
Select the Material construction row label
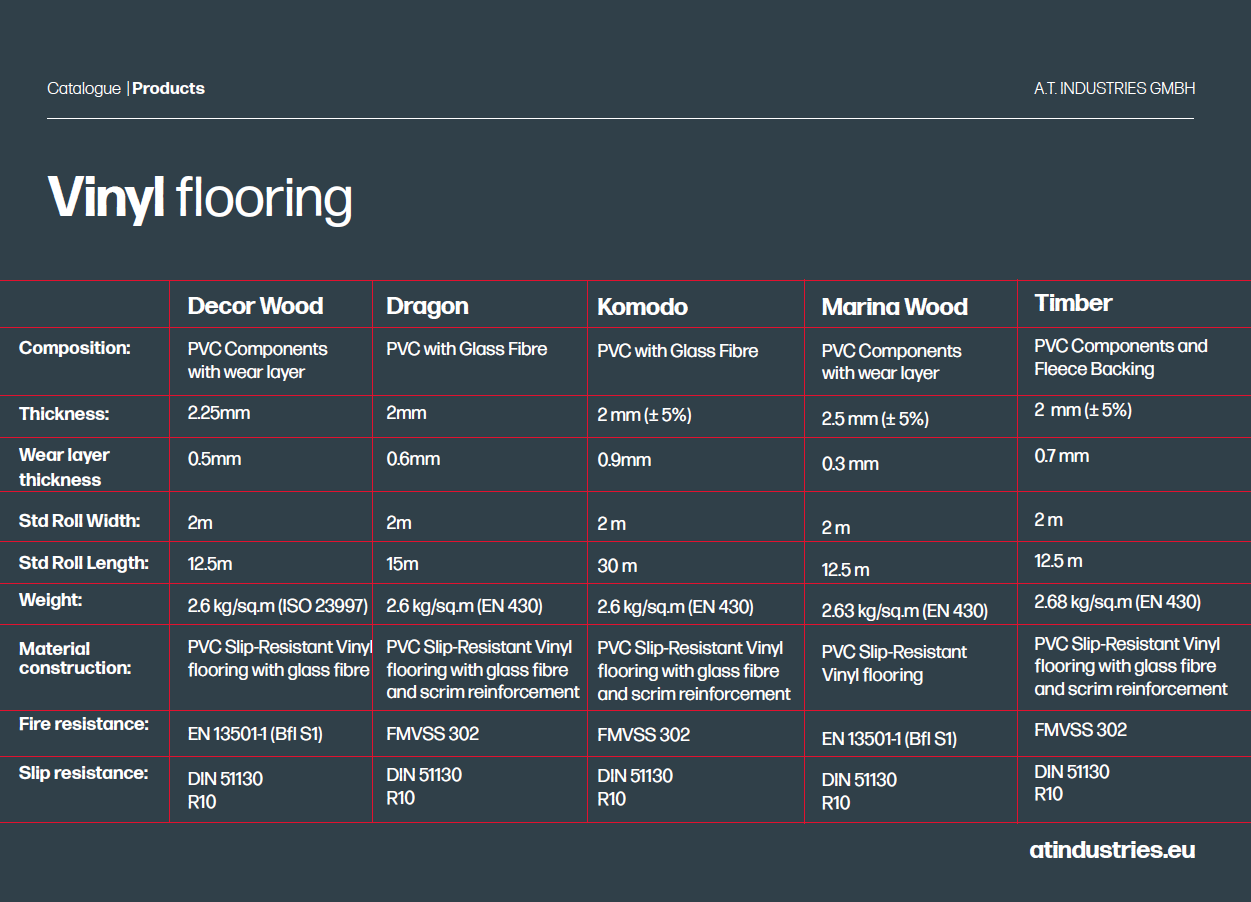coord(75,658)
